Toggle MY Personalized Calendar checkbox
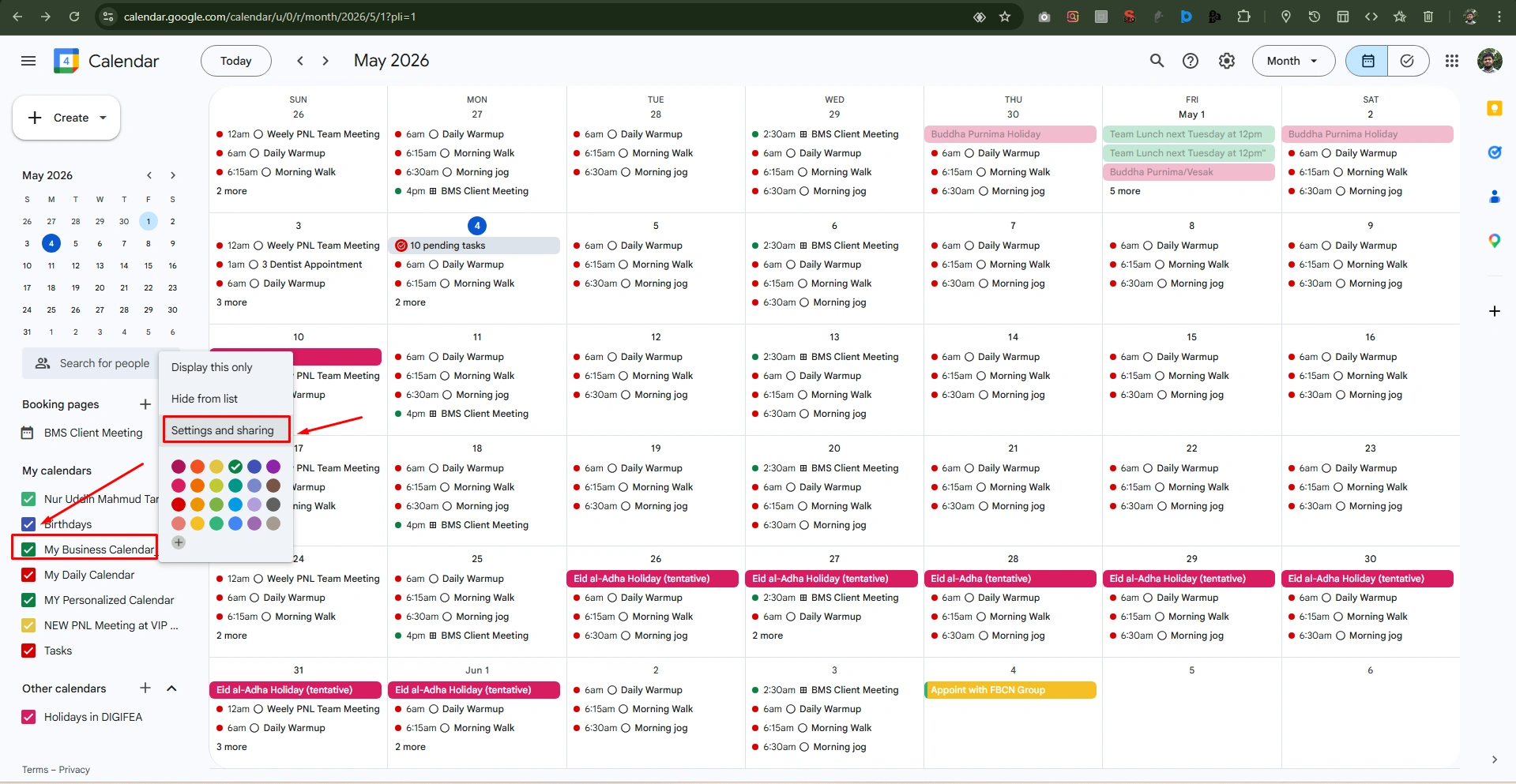 click(x=28, y=600)
